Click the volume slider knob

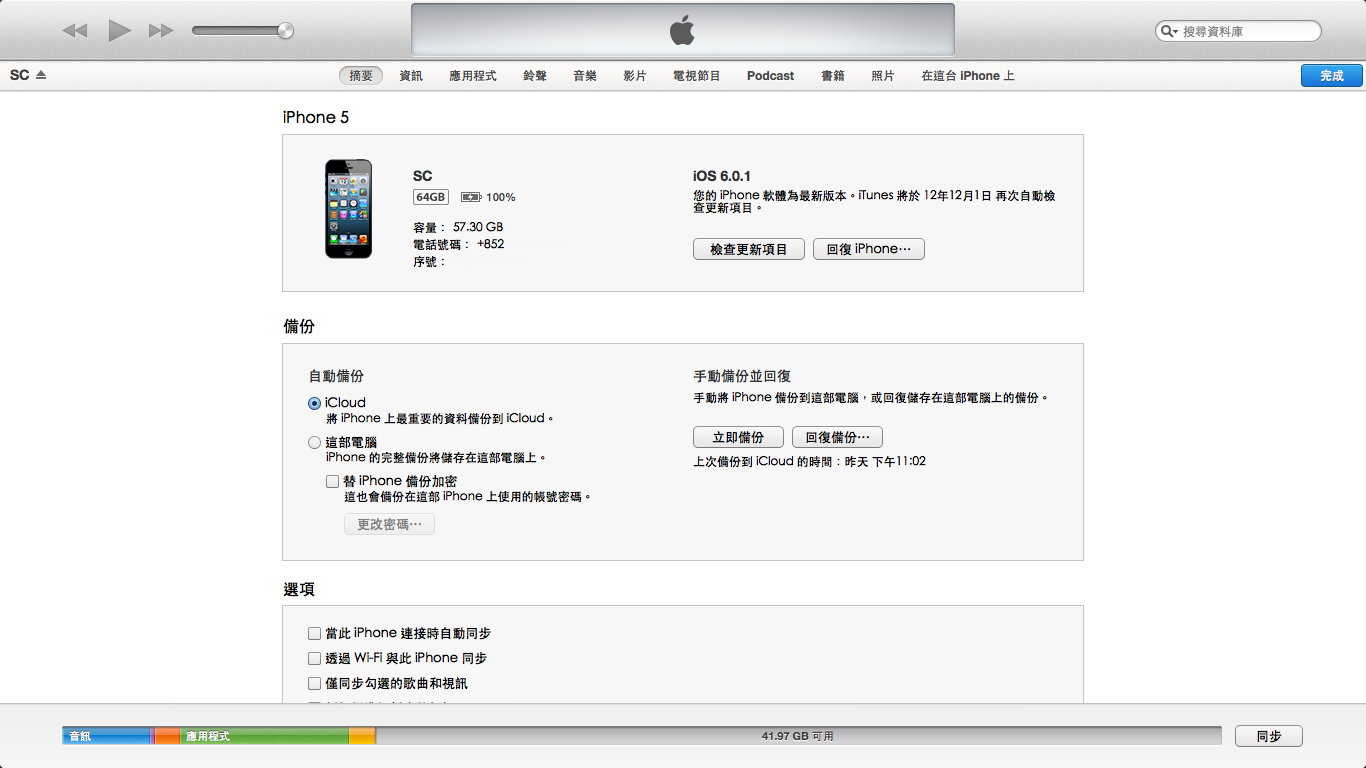(286, 31)
